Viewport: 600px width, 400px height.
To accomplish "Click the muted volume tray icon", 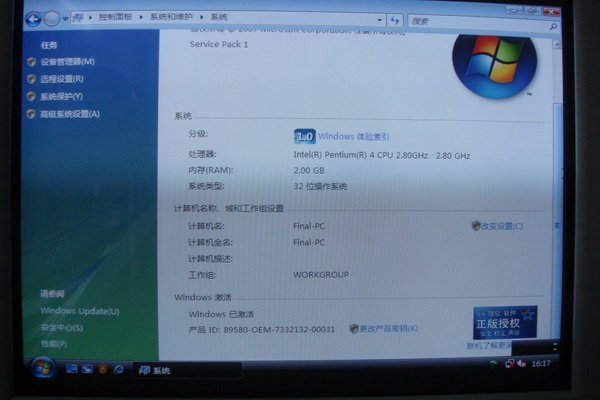I will (522, 364).
